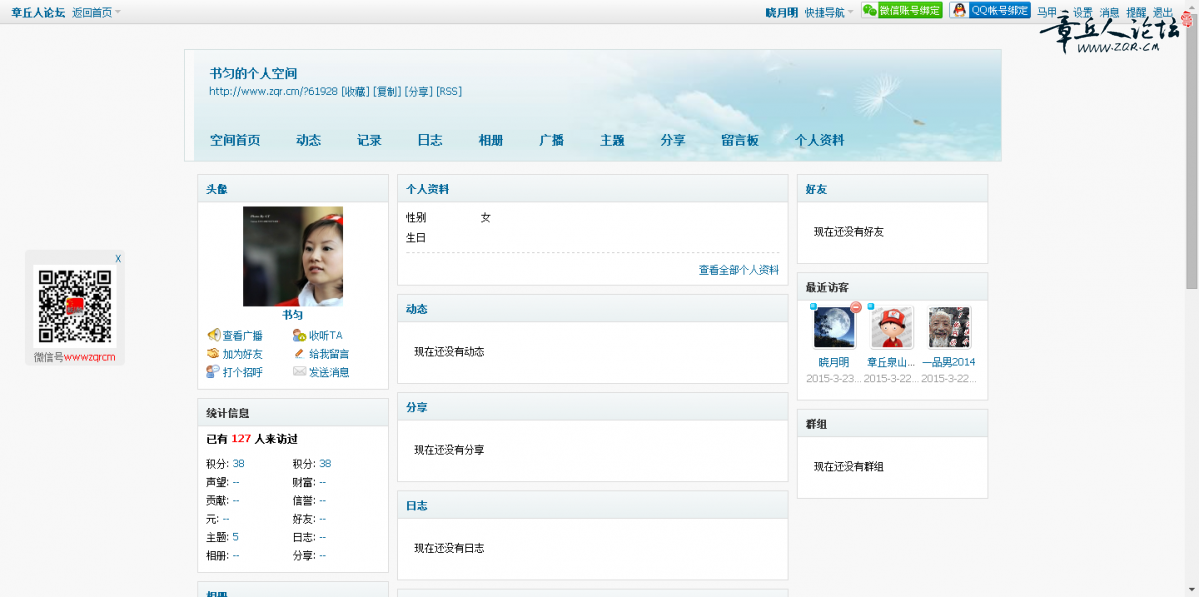Open the 空间首页 tab
This screenshot has height=597, width=1199.
[236, 140]
